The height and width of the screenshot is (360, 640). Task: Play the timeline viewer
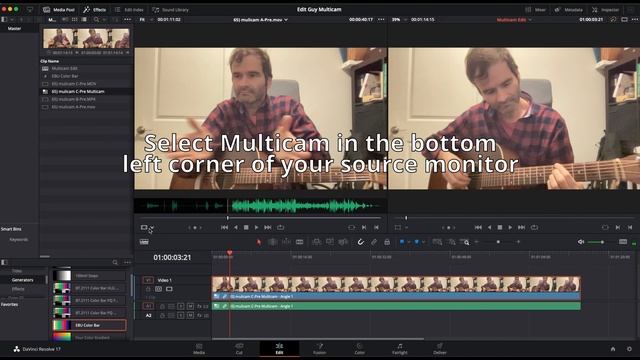pyautogui.click(x=510, y=227)
